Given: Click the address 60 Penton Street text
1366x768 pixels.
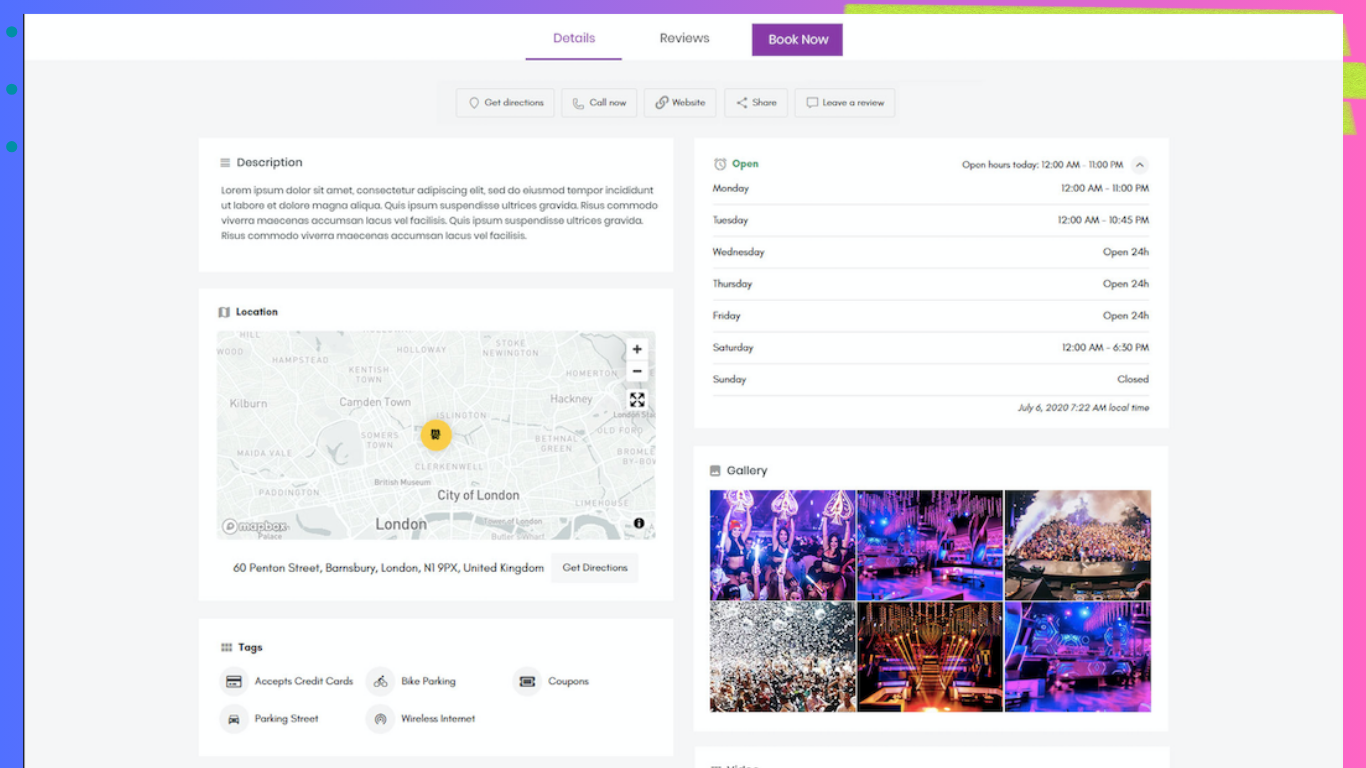Looking at the screenshot, I should pyautogui.click(x=388, y=568).
